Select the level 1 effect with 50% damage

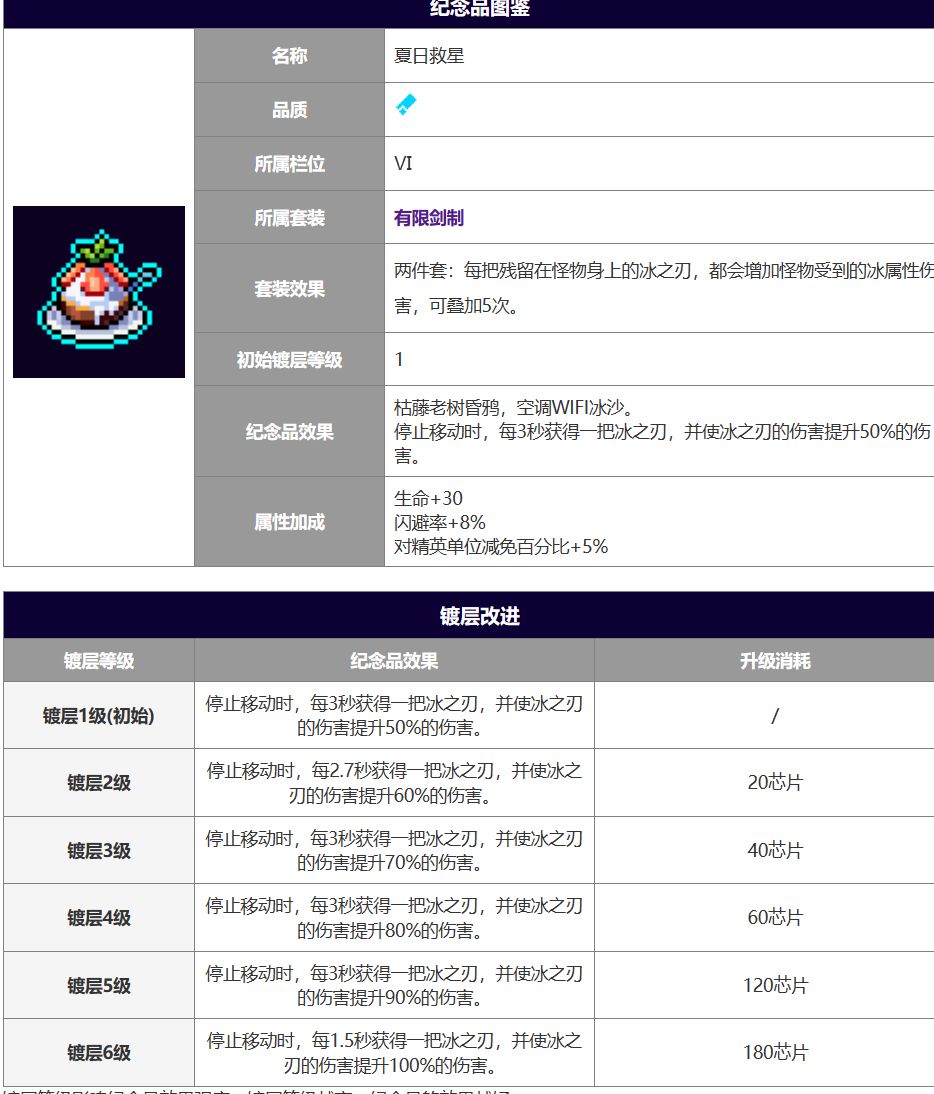pyautogui.click(x=394, y=716)
